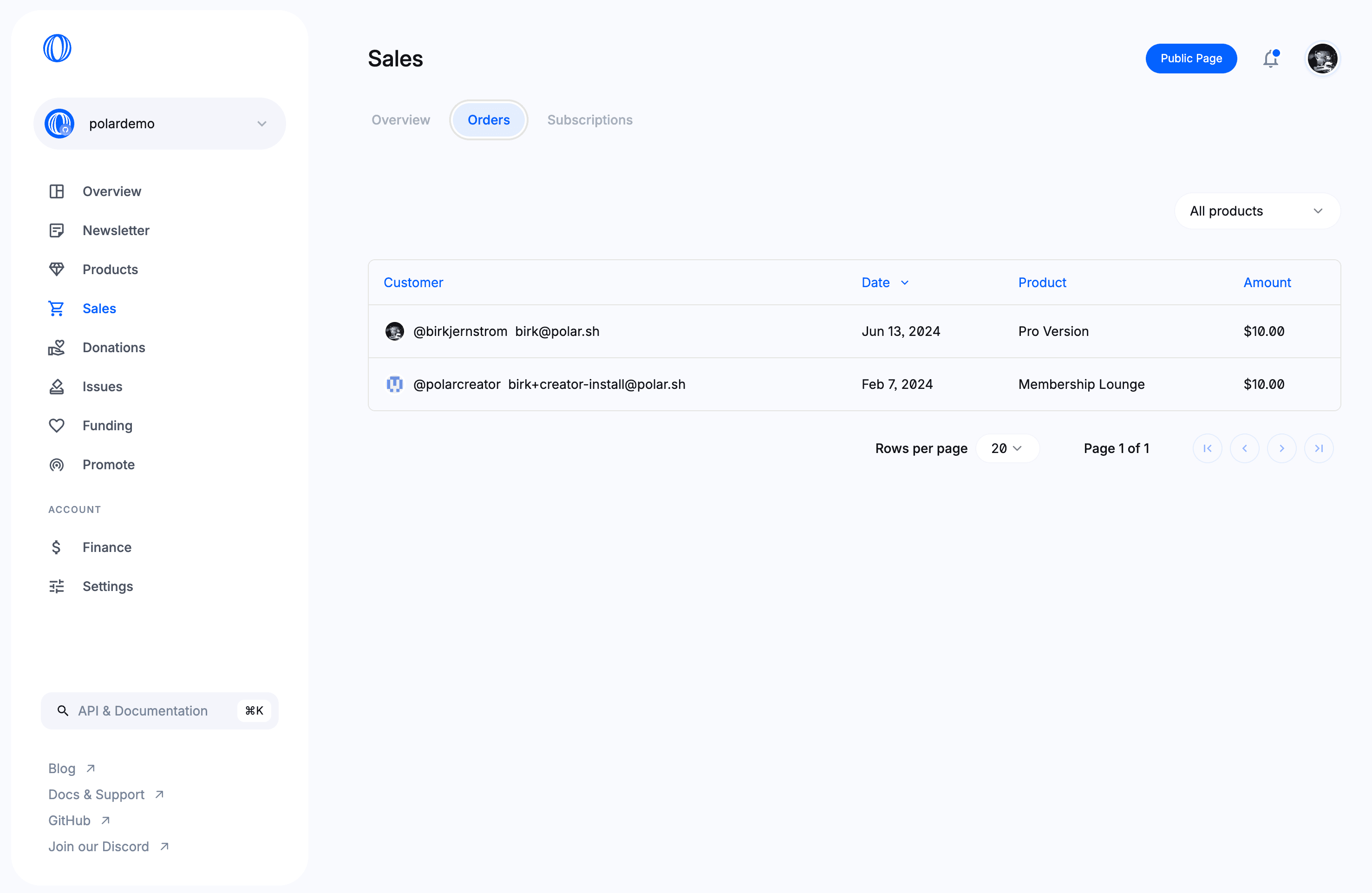Select the Newsletter sidebar icon
The image size is (1372, 893).
(x=57, y=230)
